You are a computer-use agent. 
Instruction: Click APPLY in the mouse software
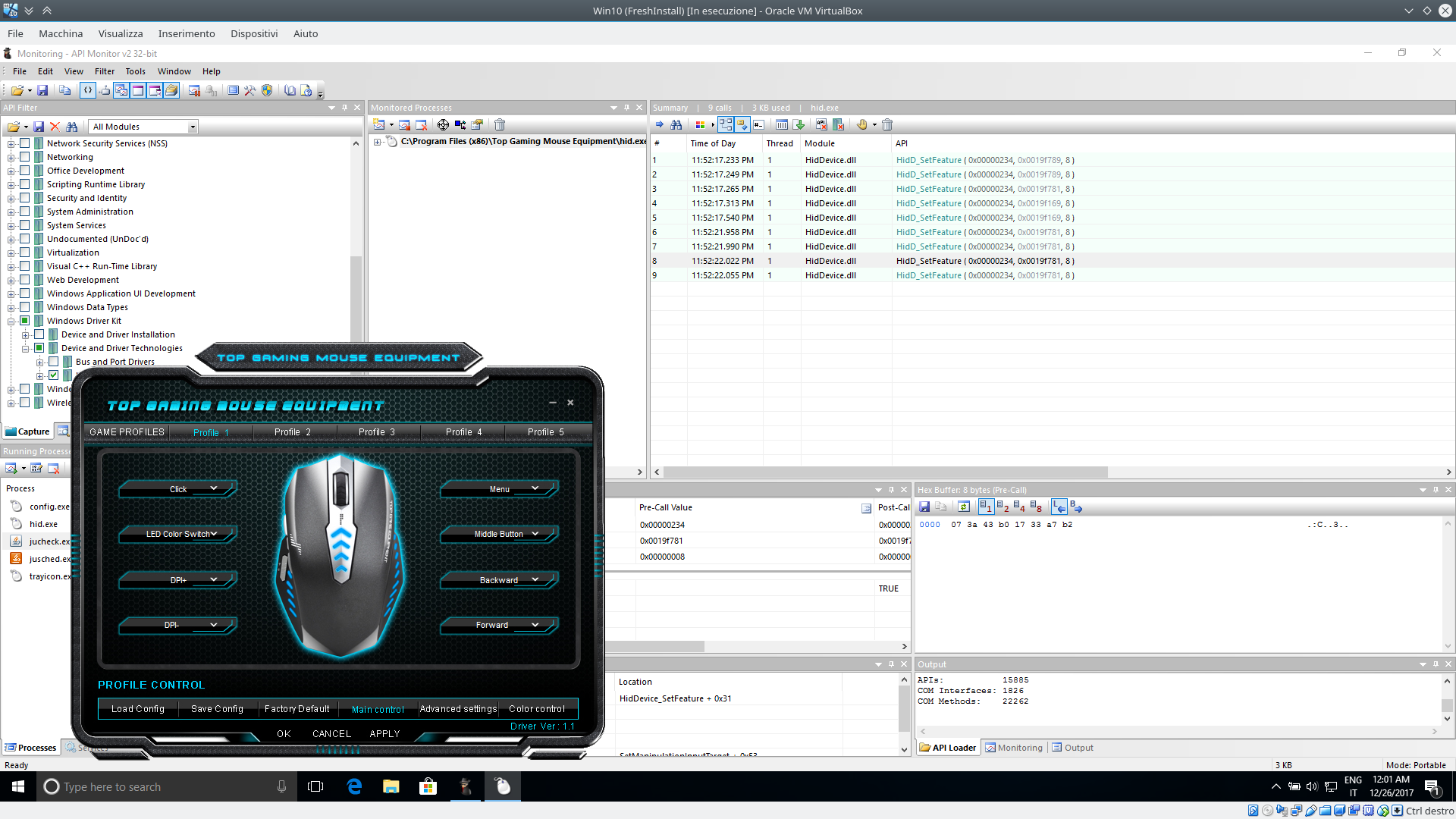pyautogui.click(x=384, y=734)
